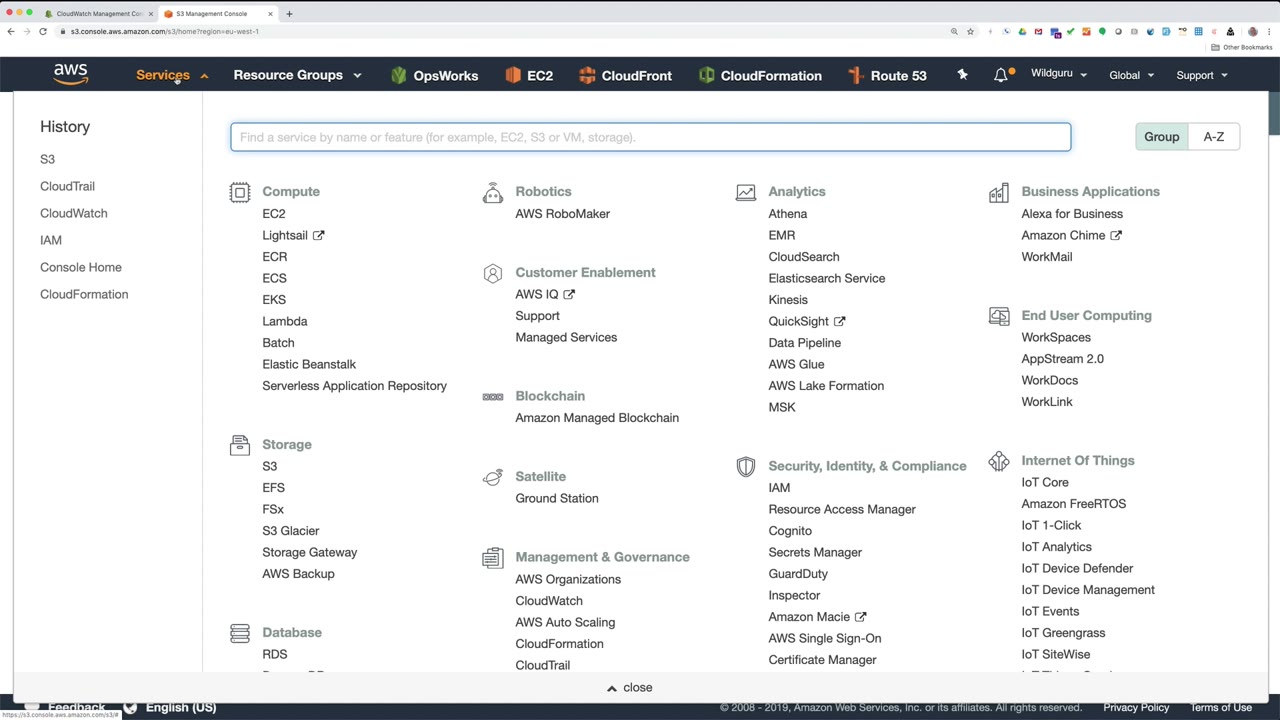Image resolution: width=1280 pixels, height=720 pixels.
Task: Open the Route 53 shortcut in the navbar
Action: [x=887, y=75]
